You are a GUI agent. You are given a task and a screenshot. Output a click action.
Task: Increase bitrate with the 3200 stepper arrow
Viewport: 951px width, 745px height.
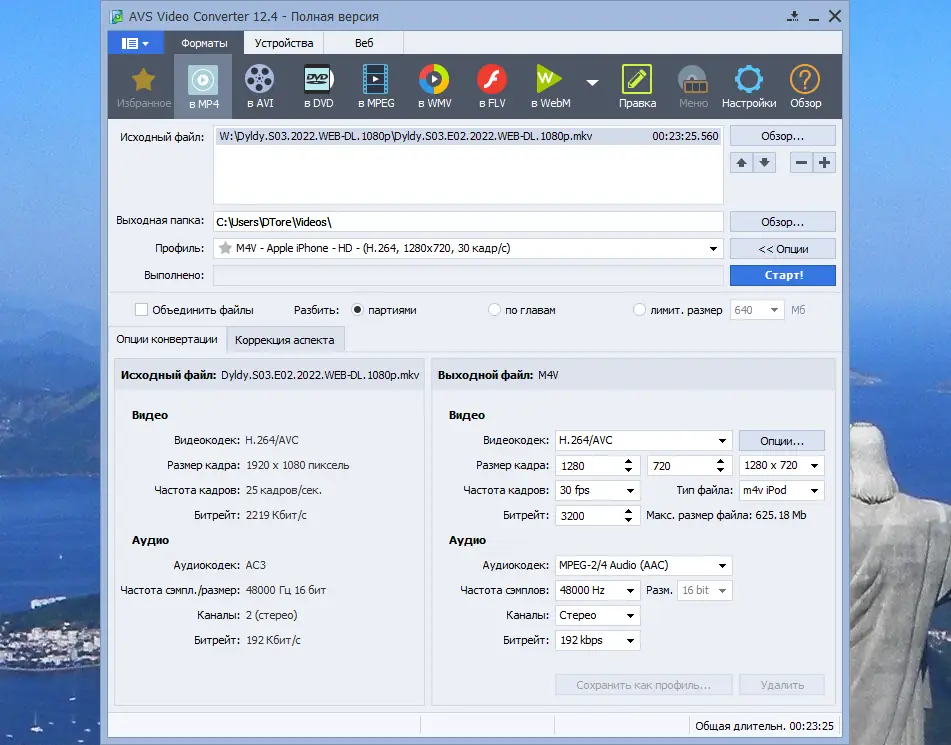tap(627, 510)
